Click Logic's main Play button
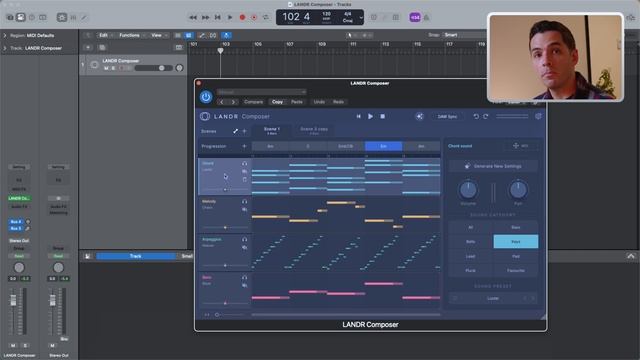This screenshot has width=640, height=360. coord(230,18)
